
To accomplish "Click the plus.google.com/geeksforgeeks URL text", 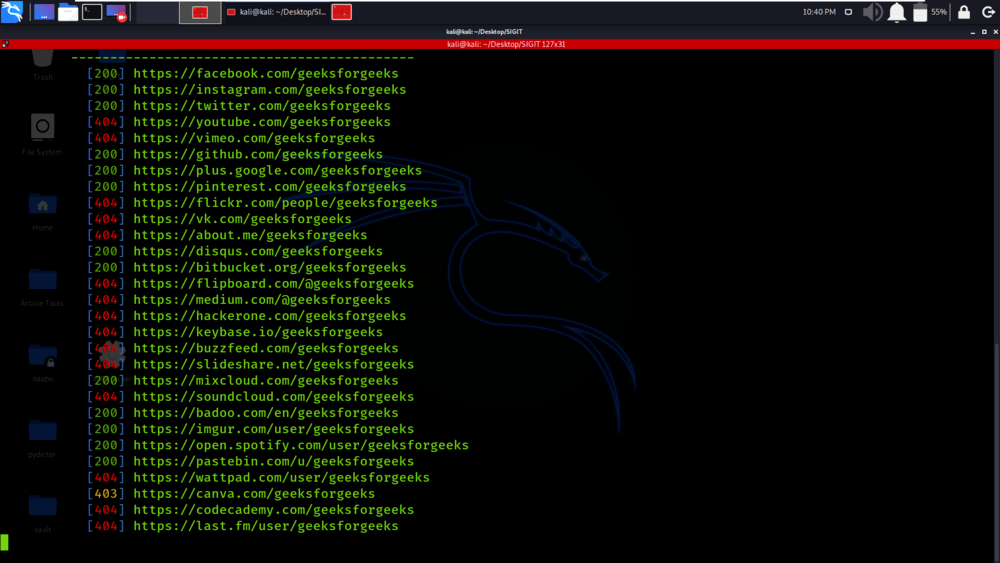I will (277, 170).
